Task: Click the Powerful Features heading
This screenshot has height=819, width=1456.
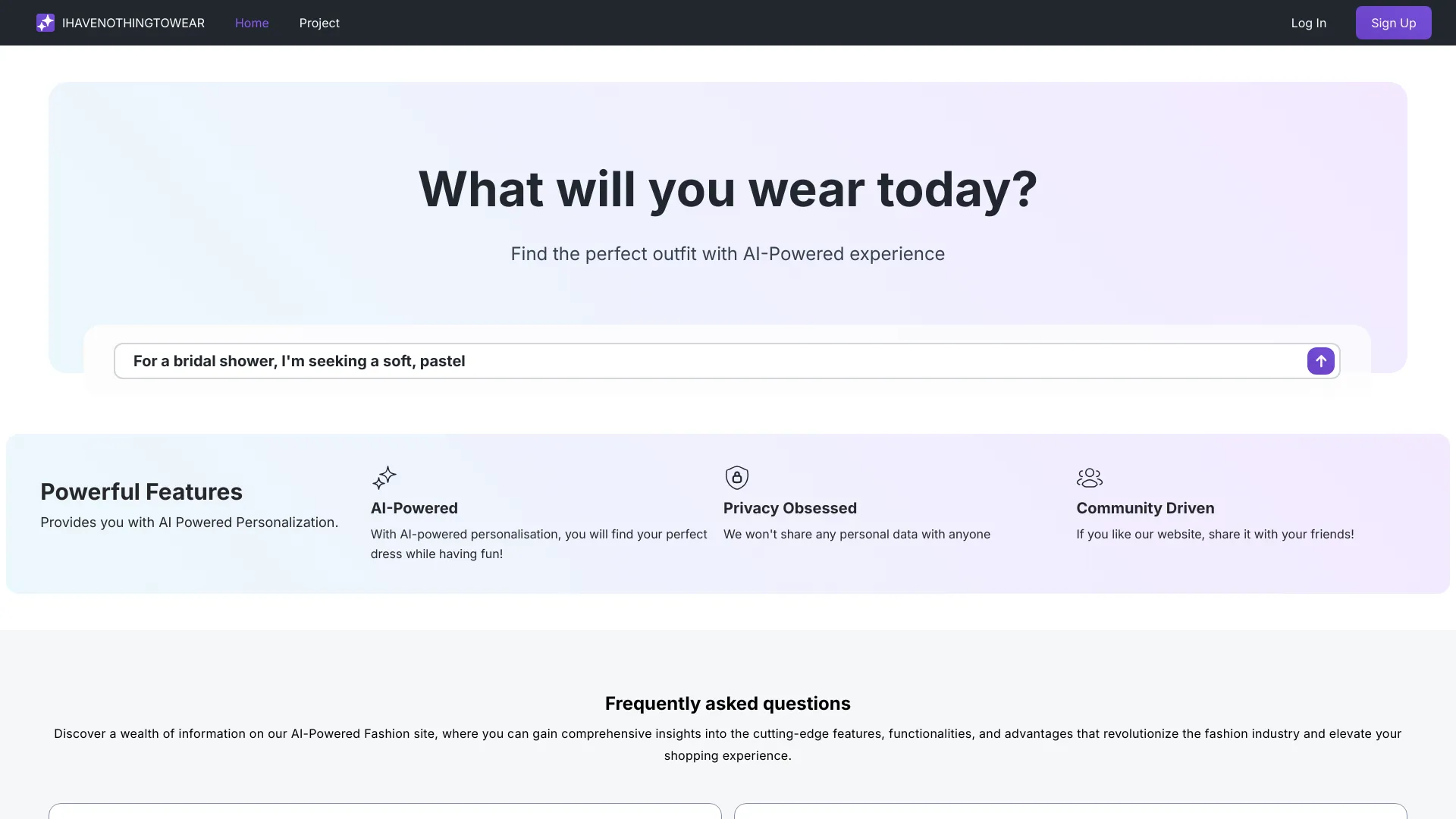Action: [141, 491]
